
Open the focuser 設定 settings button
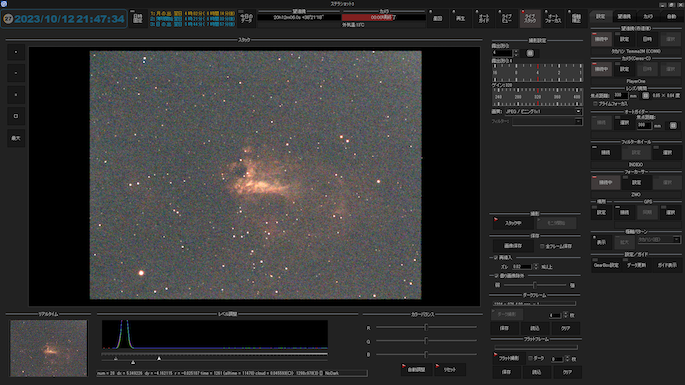636,182
